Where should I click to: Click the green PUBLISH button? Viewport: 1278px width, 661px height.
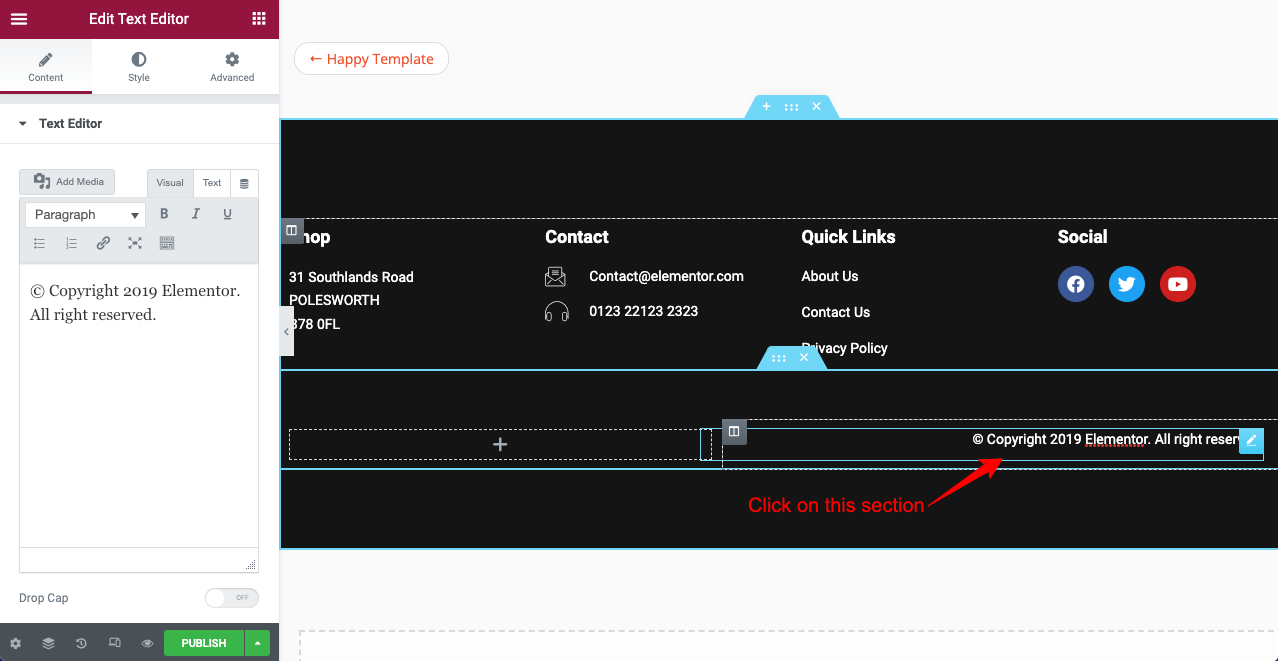[x=203, y=643]
